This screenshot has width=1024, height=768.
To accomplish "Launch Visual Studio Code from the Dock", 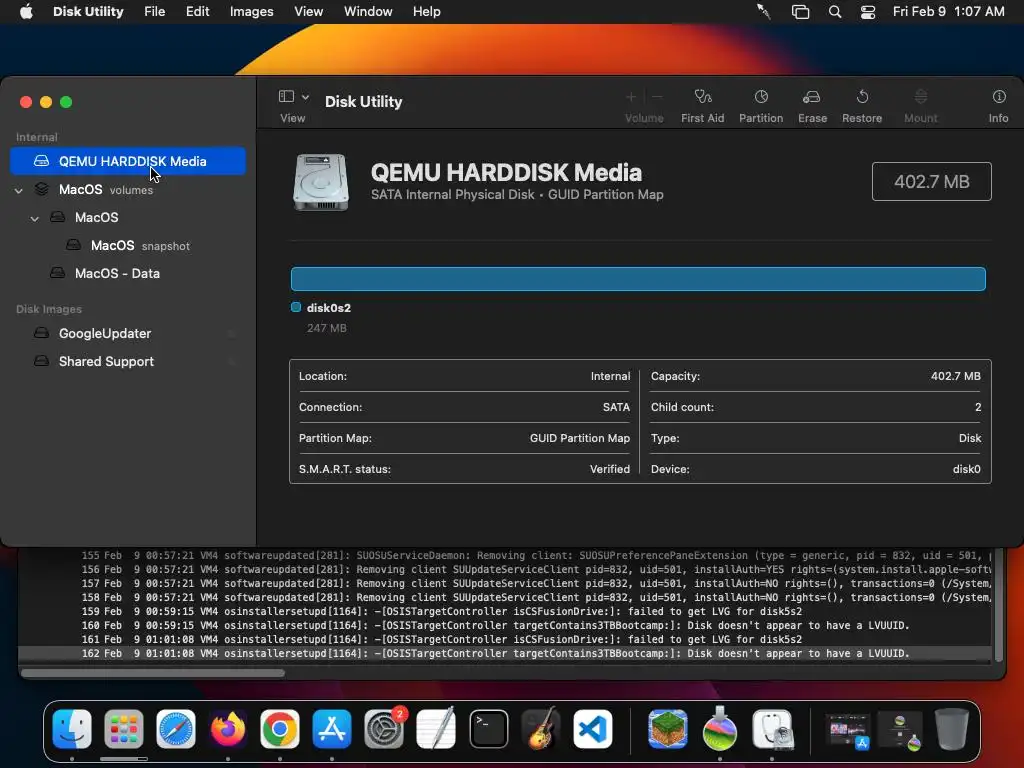I will click(x=593, y=729).
